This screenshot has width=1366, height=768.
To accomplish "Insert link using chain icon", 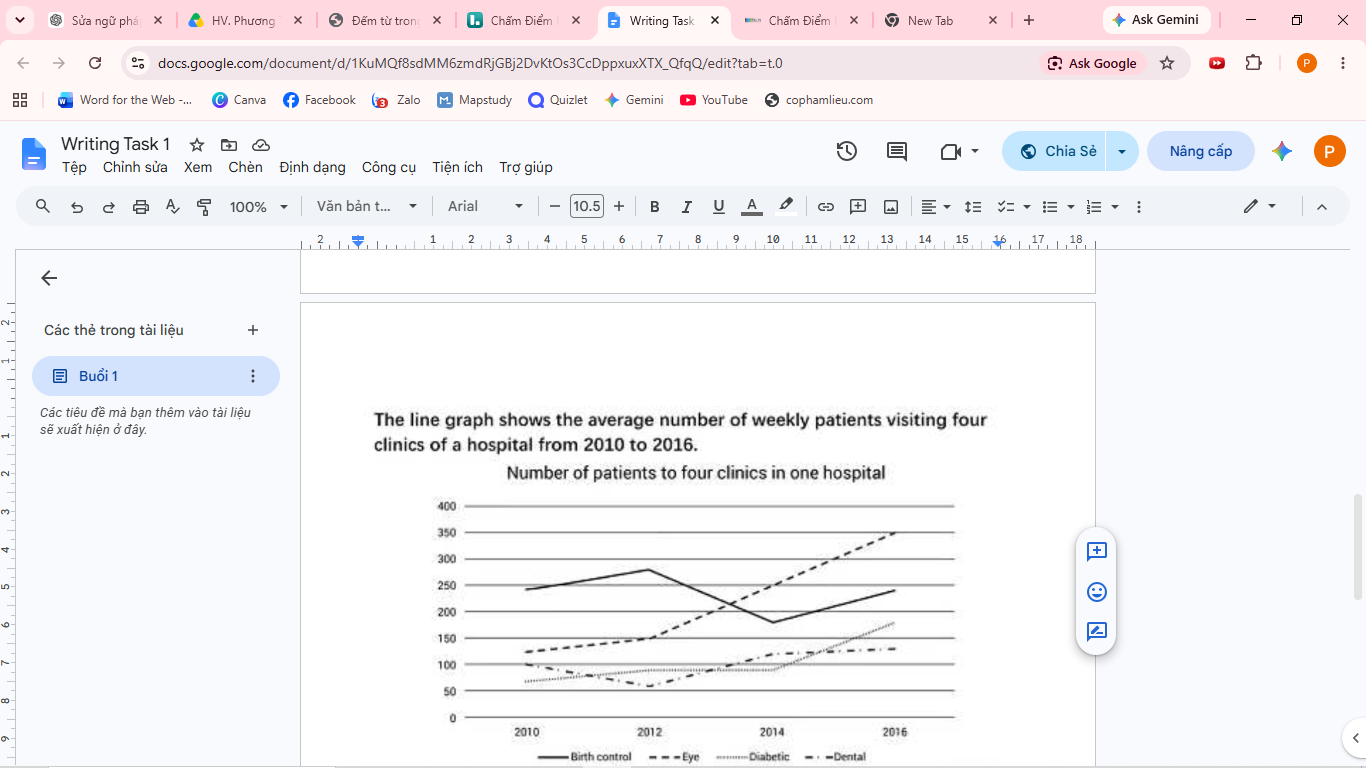I will (x=826, y=207).
